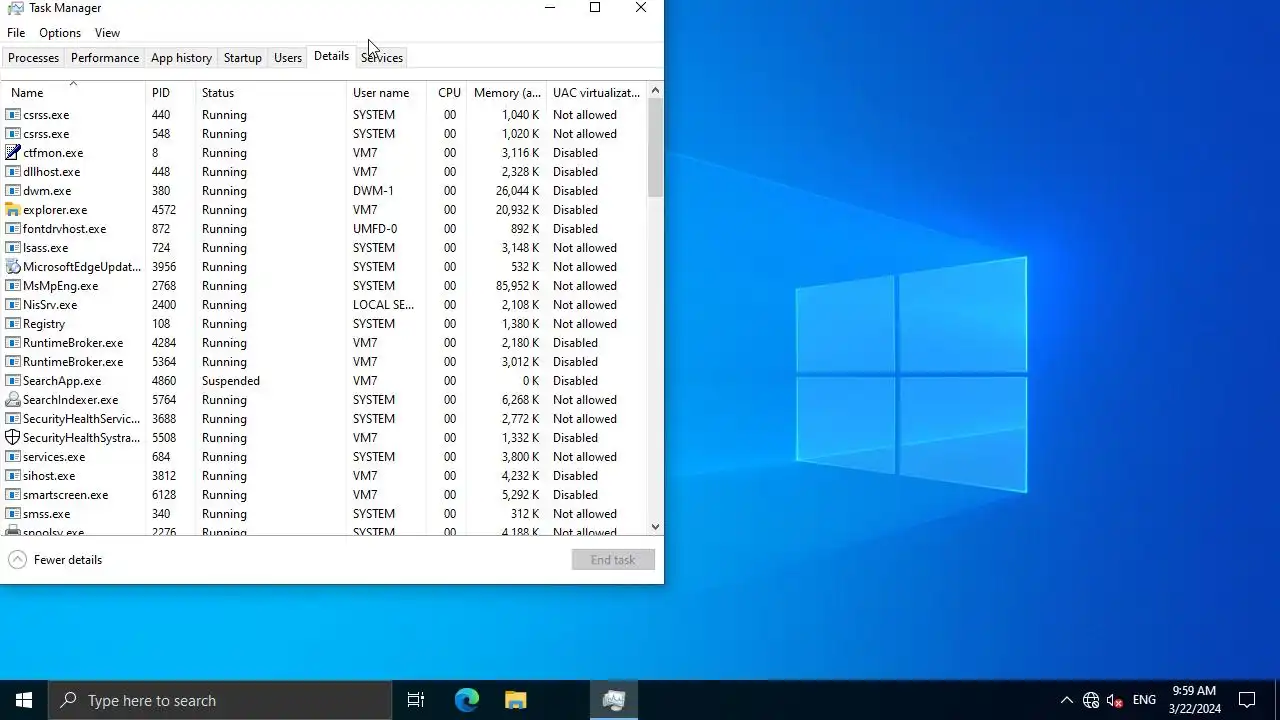The width and height of the screenshot is (1280, 720).
Task: Click the SecurityHealthSystray shield icon
Action: tap(13, 438)
